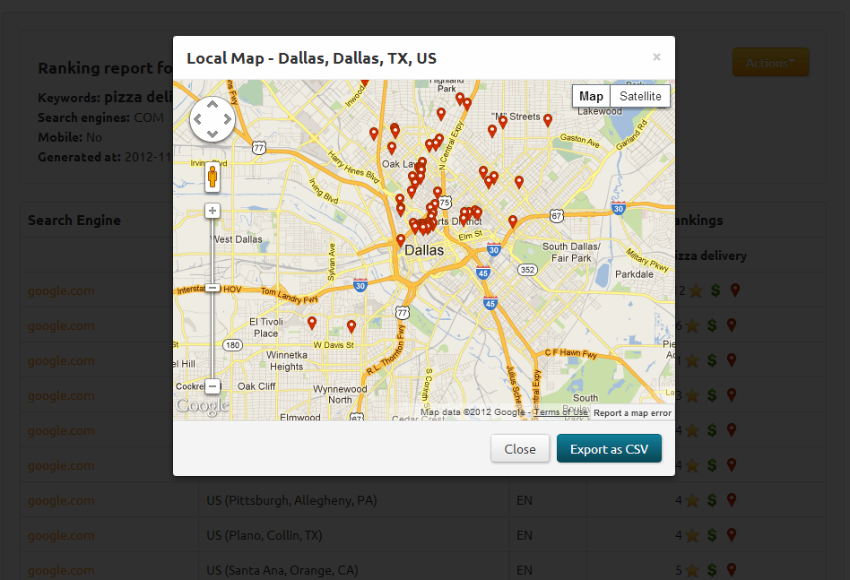Open the local map pin in the Santa Ana row

[x=732, y=570]
